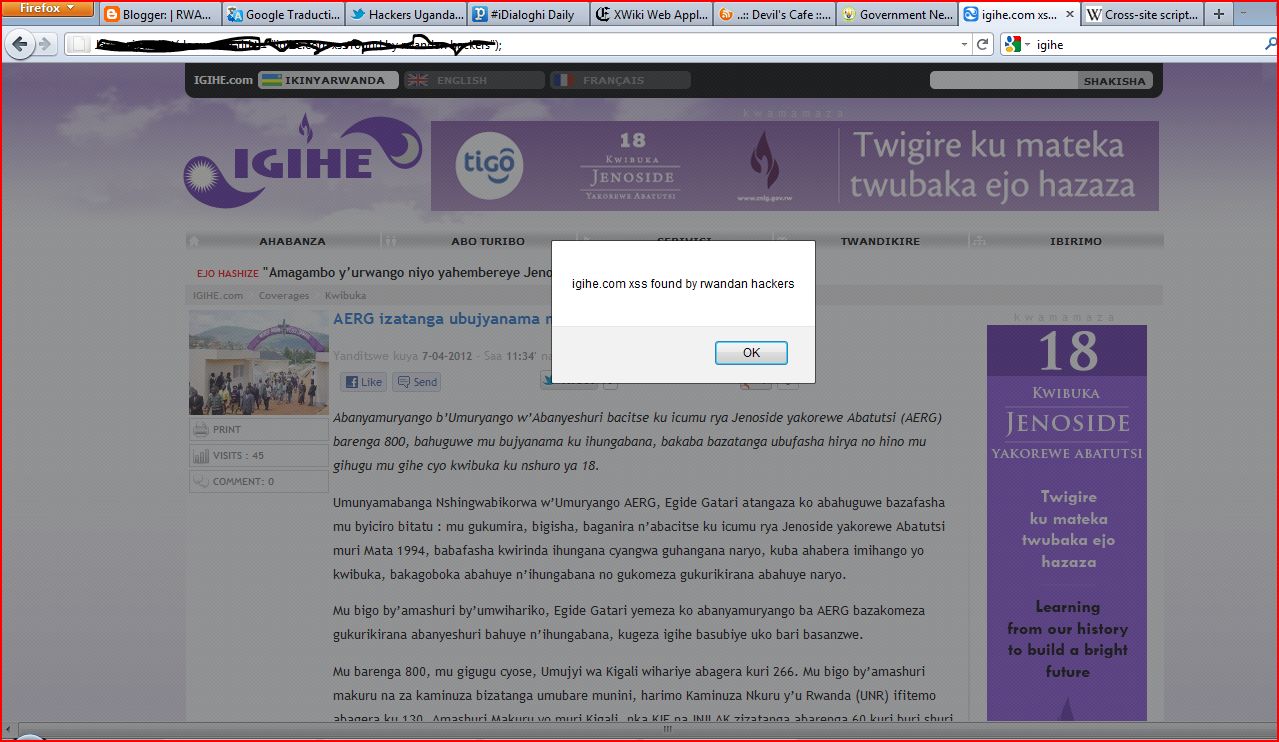Open the IBIRIMO menu item

point(1076,241)
